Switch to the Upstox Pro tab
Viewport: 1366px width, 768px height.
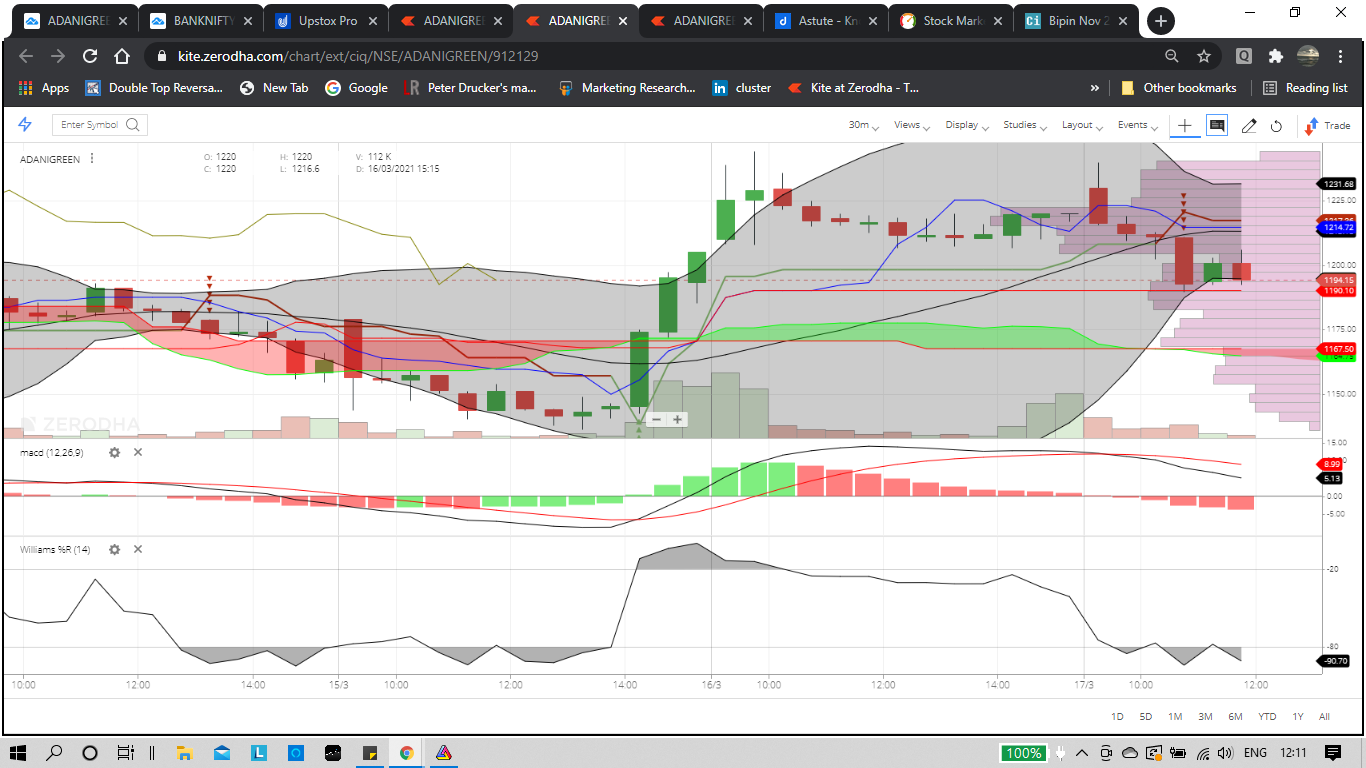coord(325,20)
